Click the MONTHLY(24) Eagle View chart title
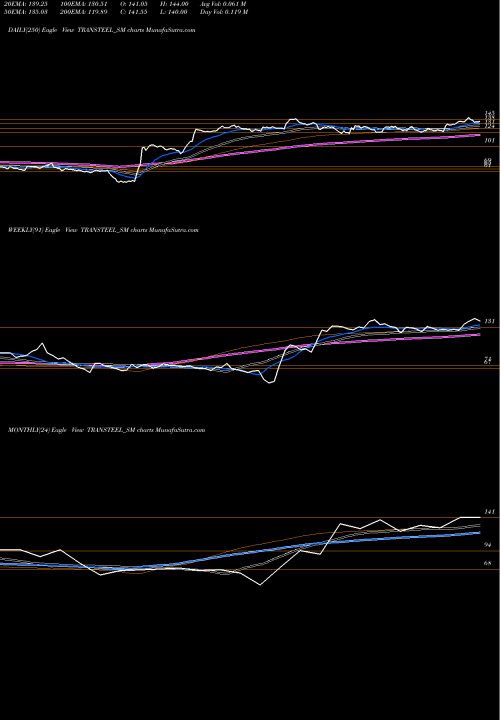Image resolution: width=500 pixels, height=720 pixels. pos(106,430)
